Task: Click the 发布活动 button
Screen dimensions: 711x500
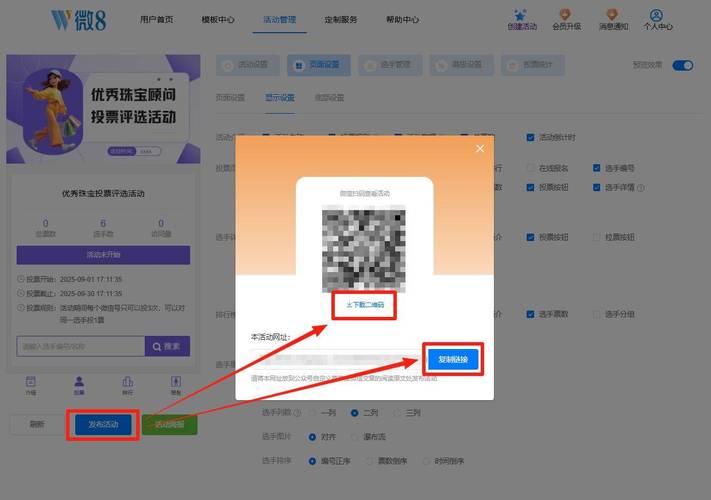Action: 103,424
